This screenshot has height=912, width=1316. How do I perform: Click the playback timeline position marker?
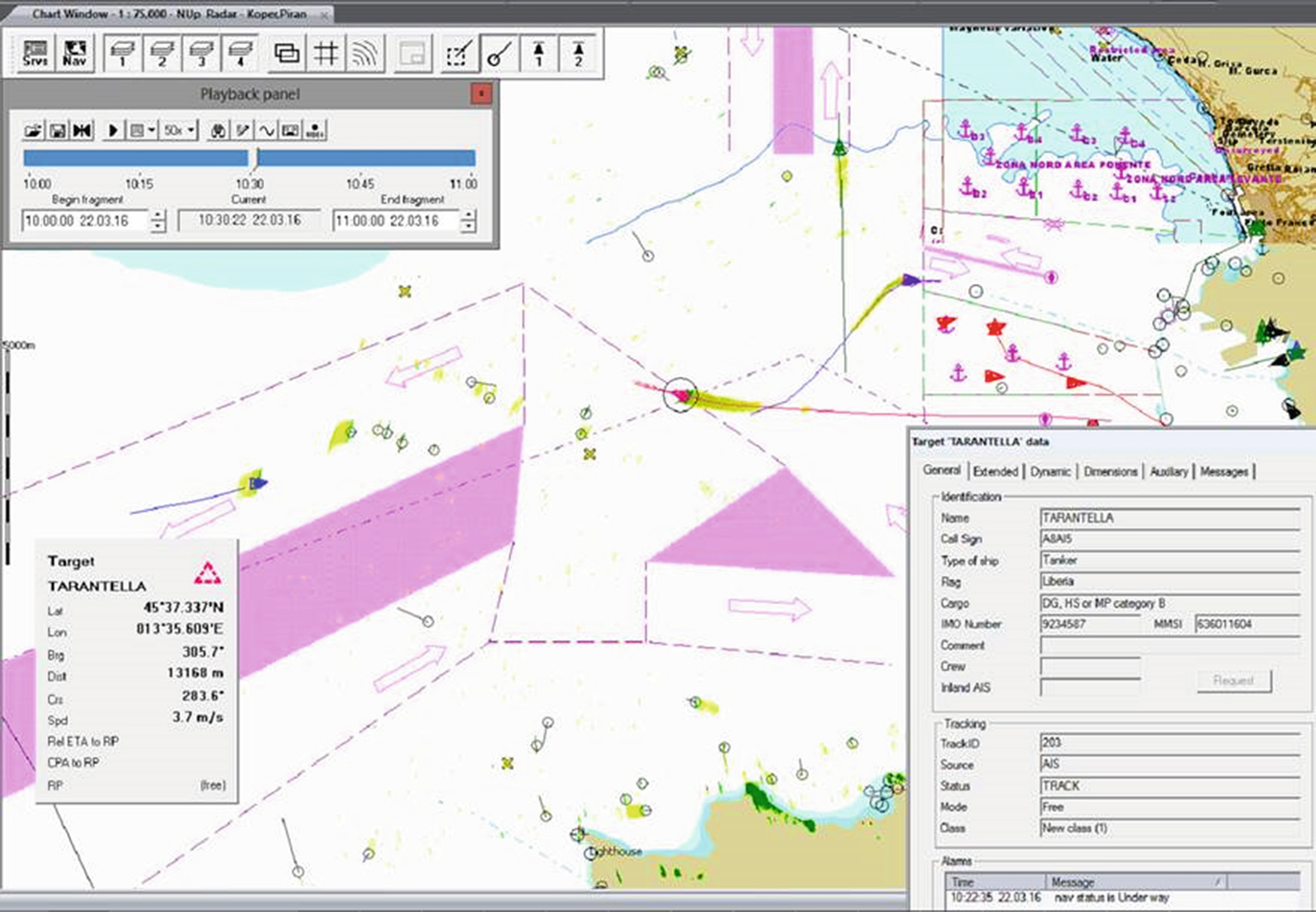point(254,158)
